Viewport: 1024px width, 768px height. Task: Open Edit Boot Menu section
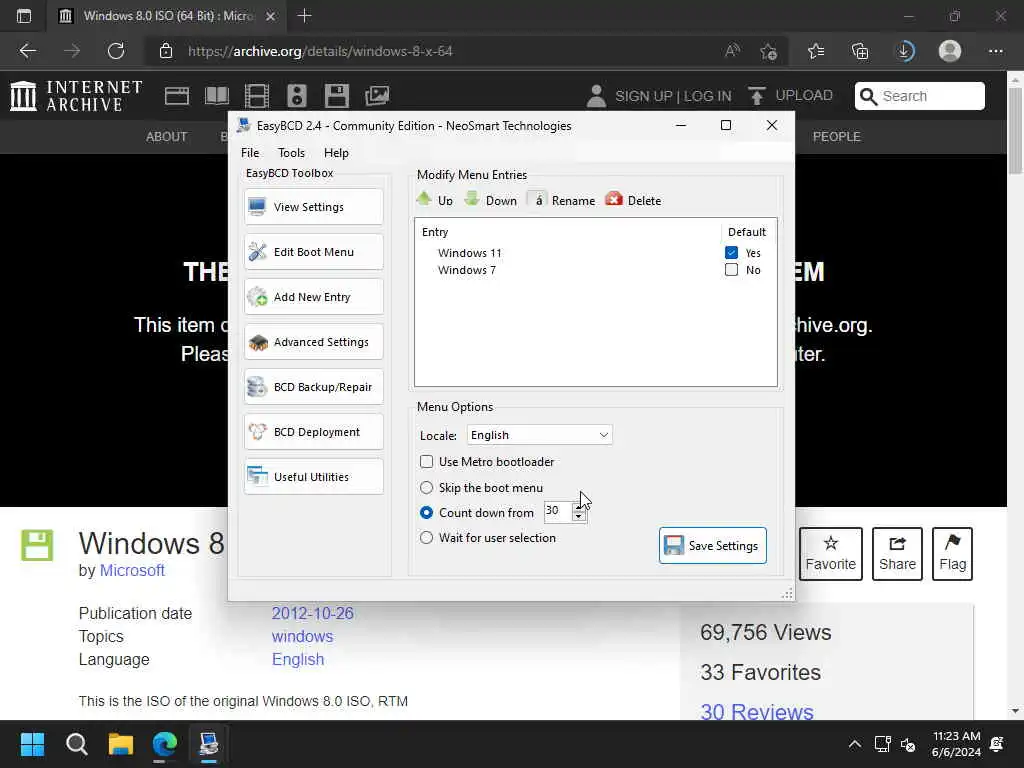coord(313,251)
